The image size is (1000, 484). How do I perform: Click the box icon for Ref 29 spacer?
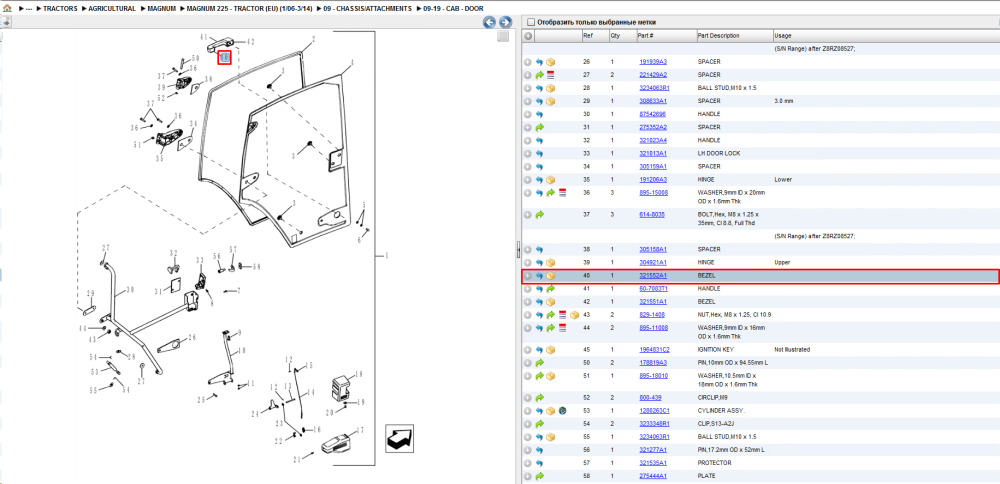pyautogui.click(x=550, y=101)
